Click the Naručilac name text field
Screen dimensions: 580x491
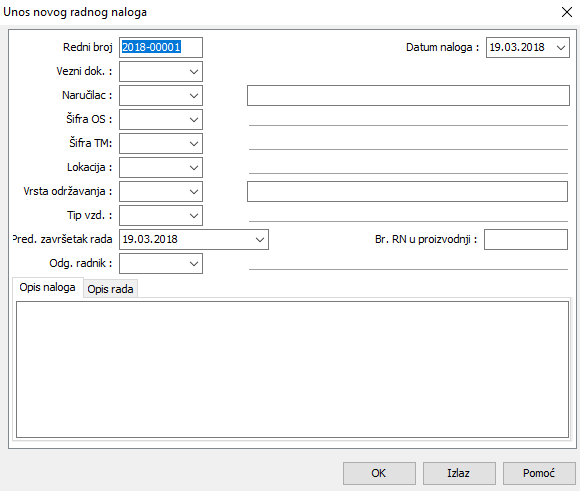pyautogui.click(x=408, y=95)
